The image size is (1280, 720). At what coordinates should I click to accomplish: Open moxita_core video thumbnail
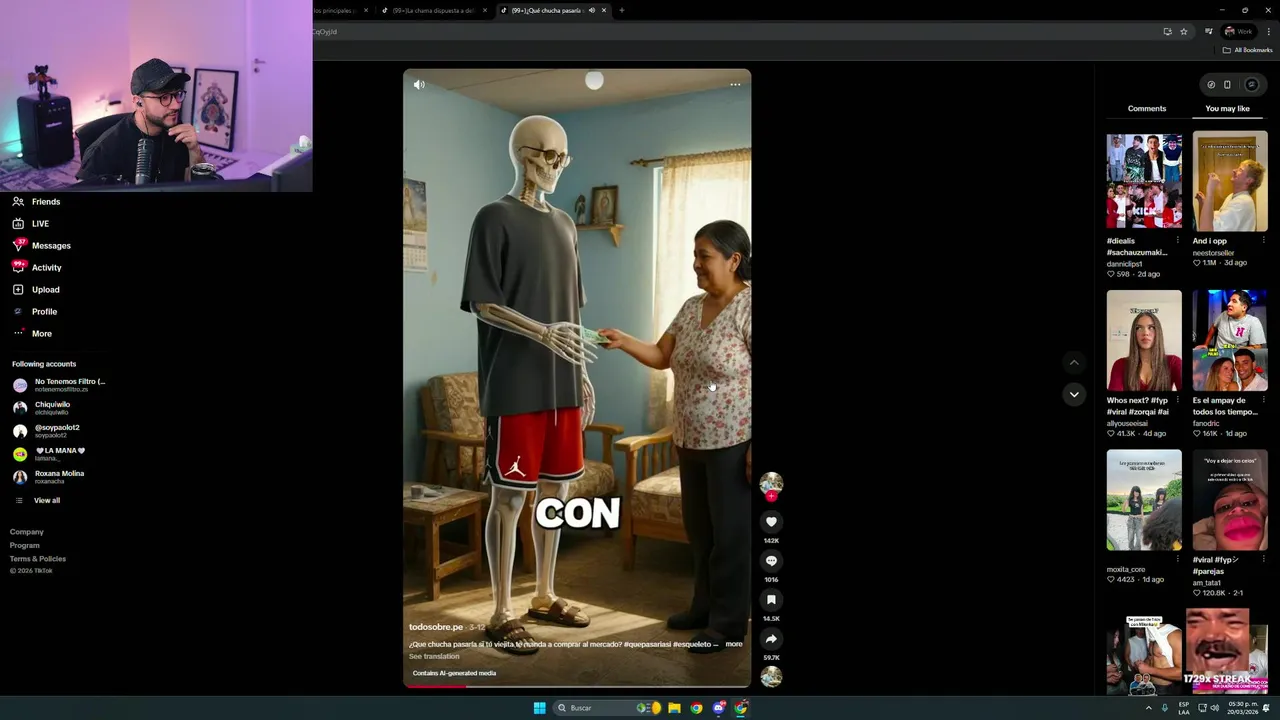pyautogui.click(x=1144, y=500)
